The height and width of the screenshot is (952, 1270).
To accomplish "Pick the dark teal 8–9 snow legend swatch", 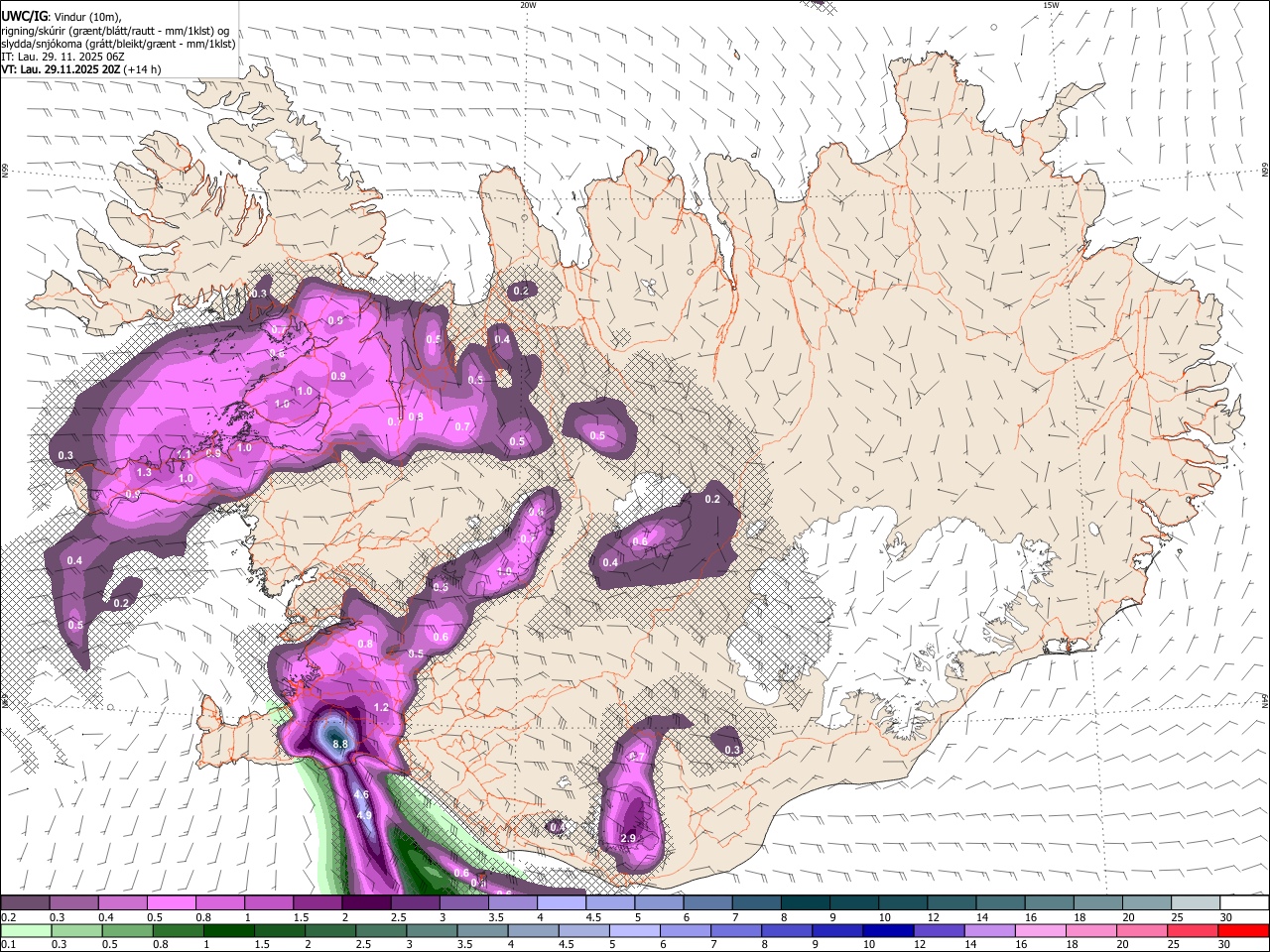I will click(806, 903).
